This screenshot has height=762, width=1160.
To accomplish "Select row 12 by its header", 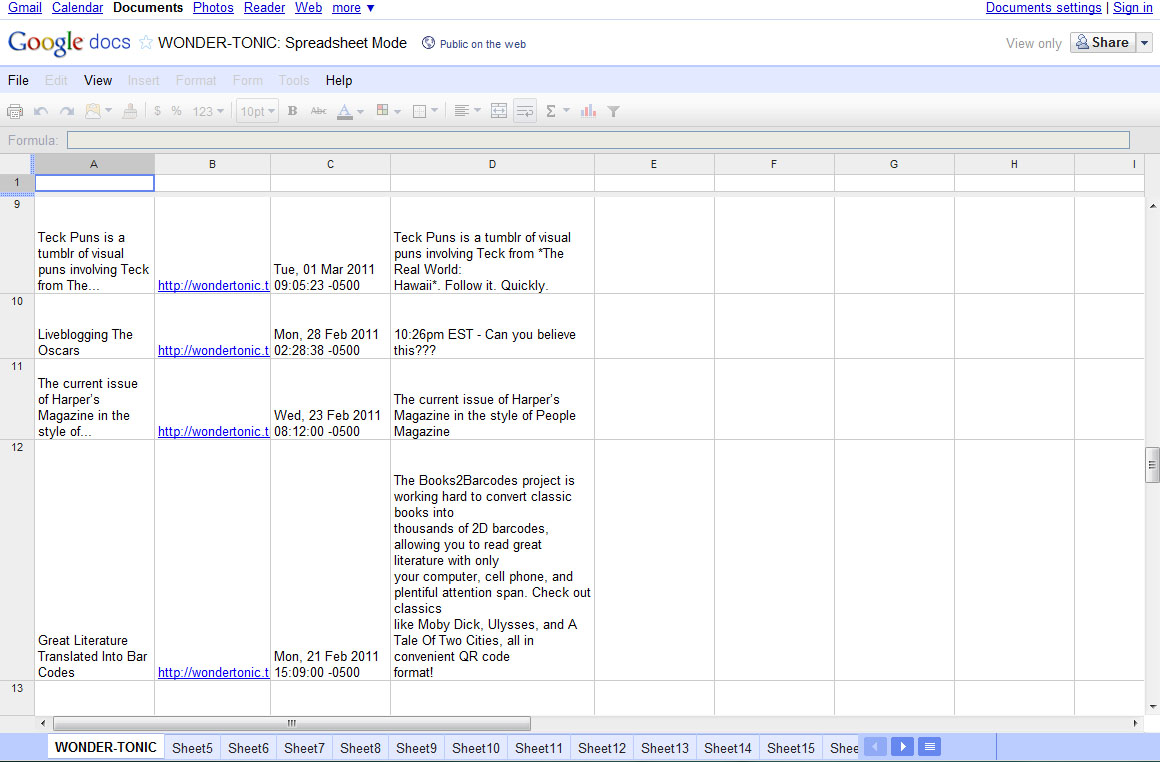I will [17, 560].
